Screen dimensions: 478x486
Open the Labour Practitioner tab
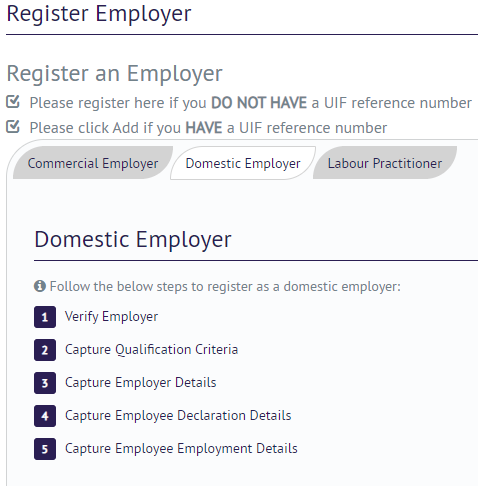click(x=385, y=163)
